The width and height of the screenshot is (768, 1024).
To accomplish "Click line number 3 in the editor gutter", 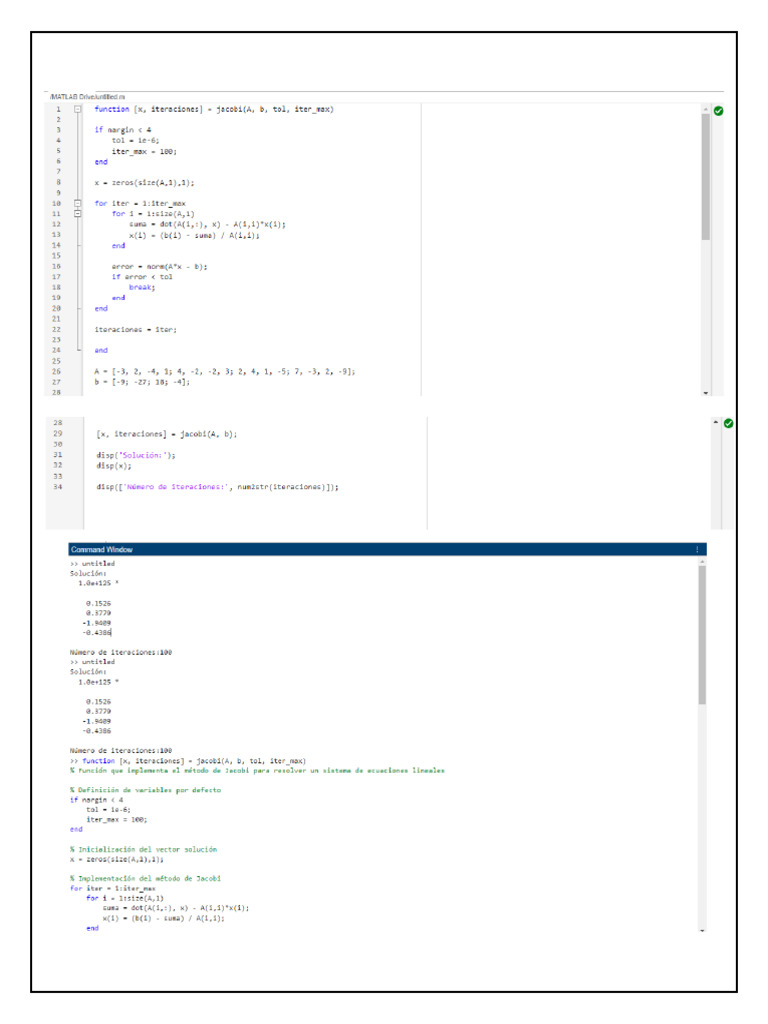I will pyautogui.click(x=58, y=130).
